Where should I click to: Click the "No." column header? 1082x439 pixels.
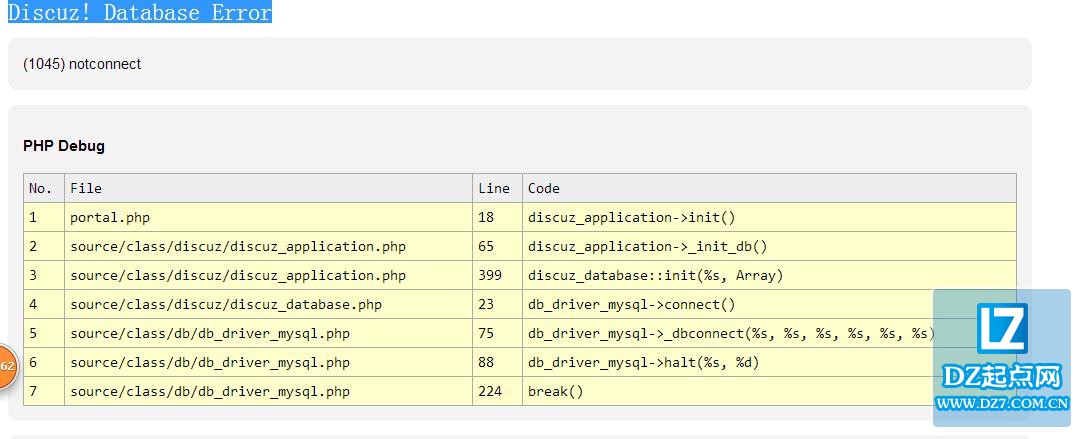click(x=41, y=188)
